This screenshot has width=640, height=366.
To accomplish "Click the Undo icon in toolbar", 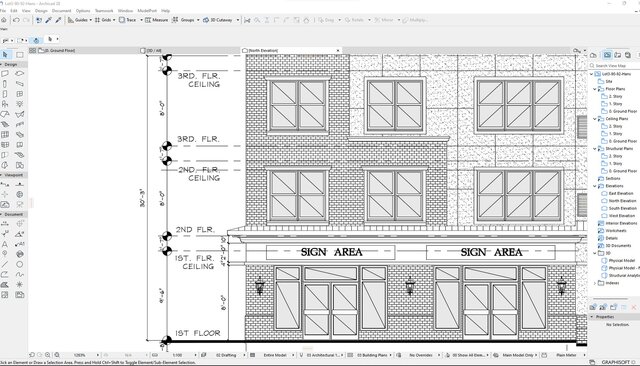I will click(x=16, y=20).
